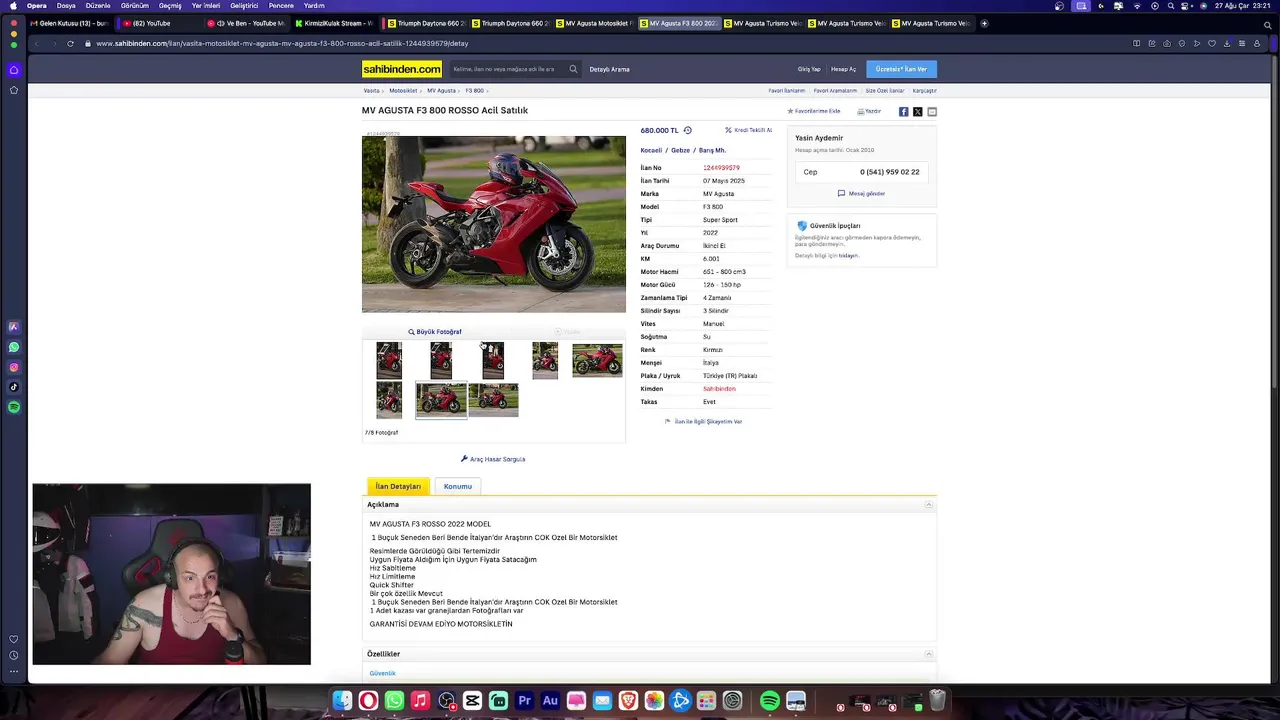Click Hesap Aç link
This screenshot has width=1280, height=720.
tap(844, 69)
